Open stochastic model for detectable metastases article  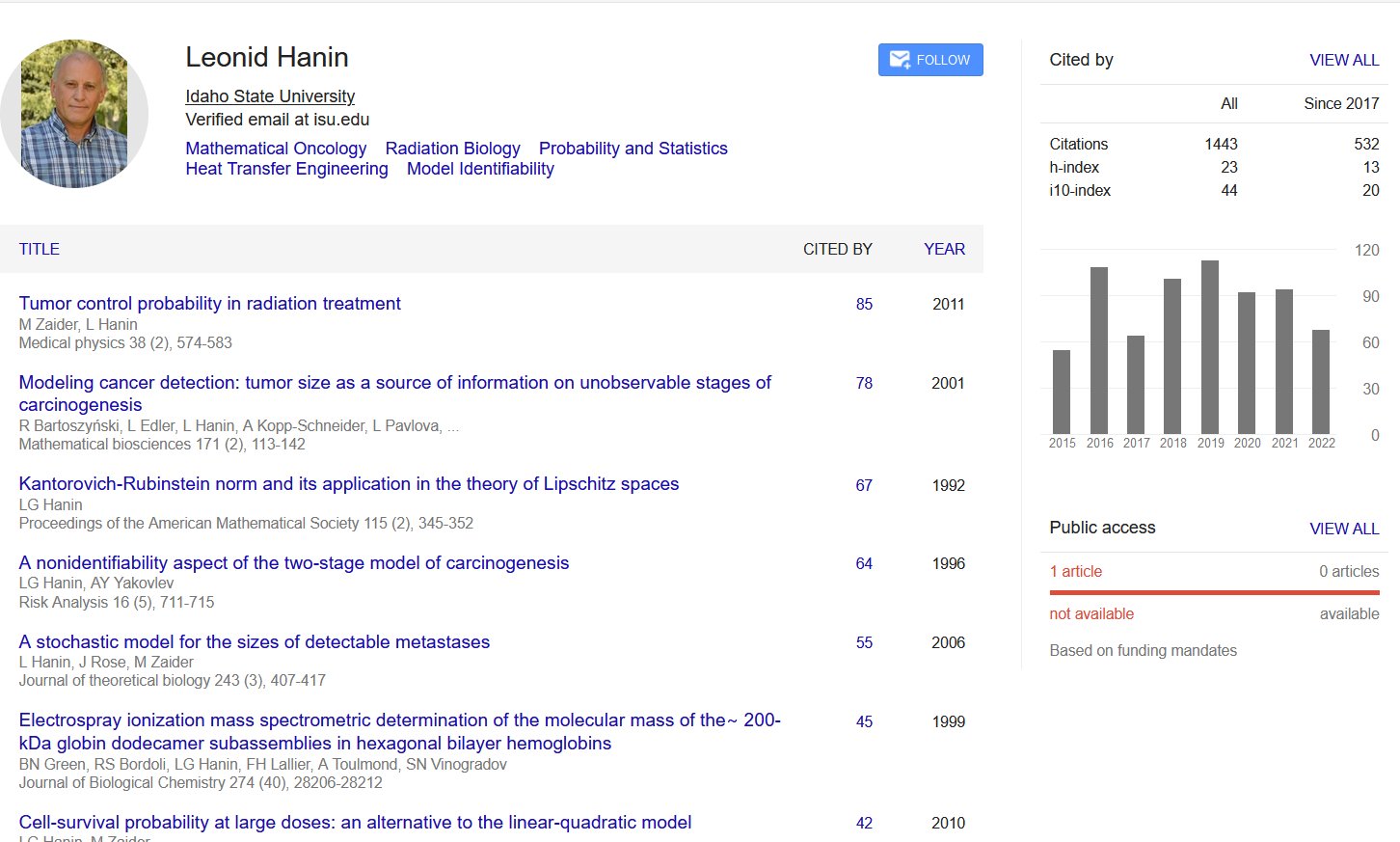[x=255, y=642]
